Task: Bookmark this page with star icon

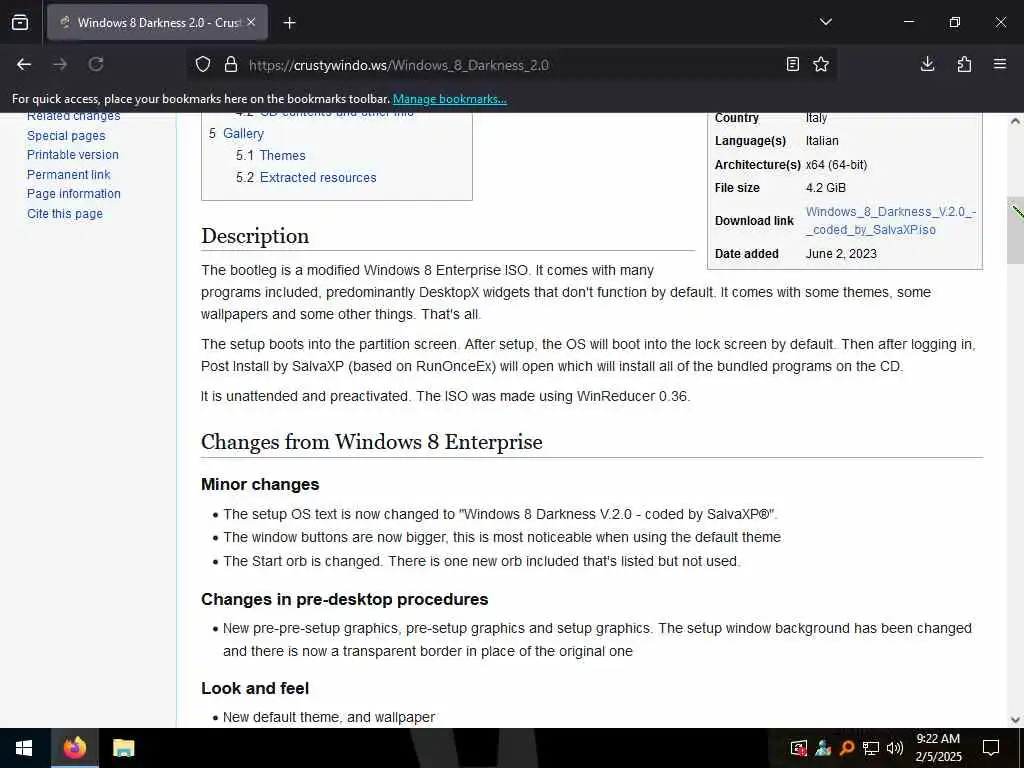Action: [x=821, y=65]
